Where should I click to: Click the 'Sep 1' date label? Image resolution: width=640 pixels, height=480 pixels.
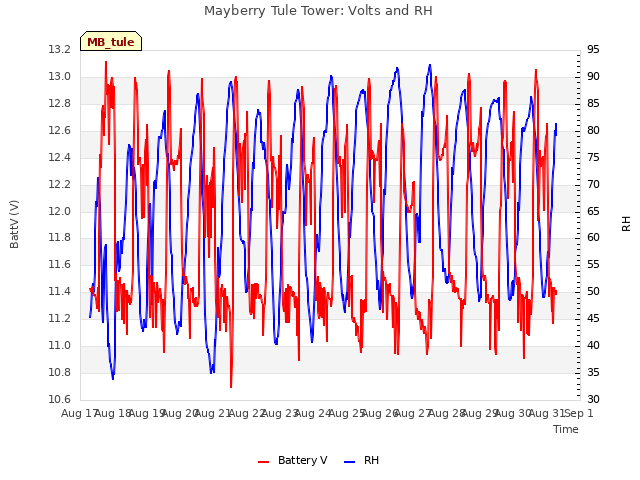pyautogui.click(x=579, y=413)
